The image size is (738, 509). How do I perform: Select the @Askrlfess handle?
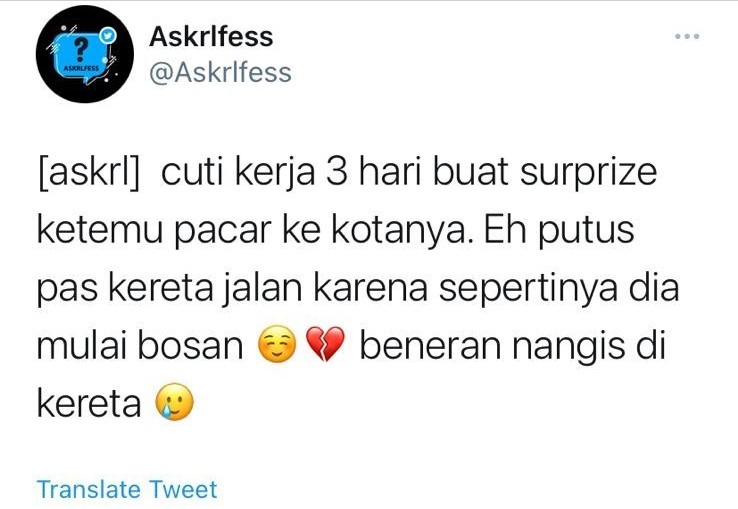click(x=220, y=73)
